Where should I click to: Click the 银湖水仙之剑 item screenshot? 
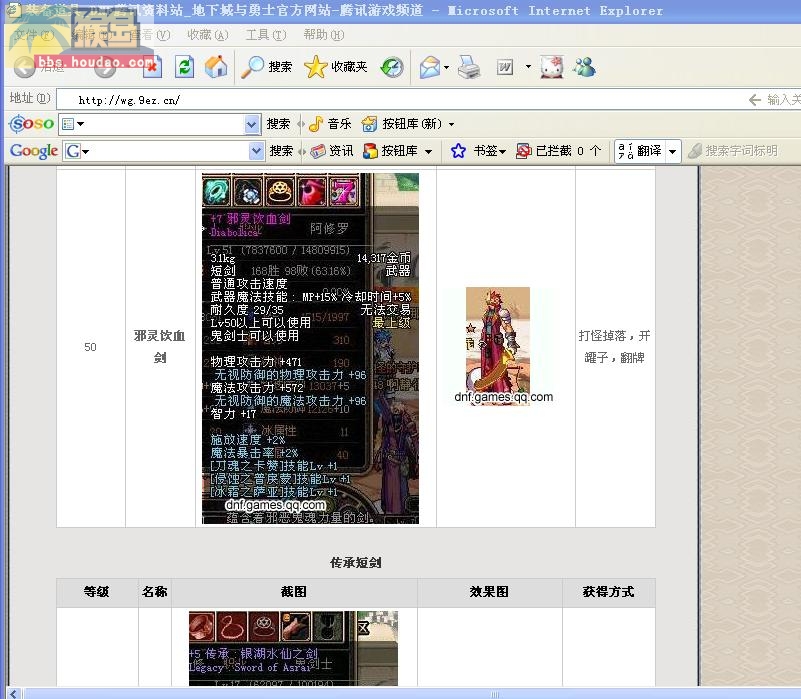coord(293,648)
